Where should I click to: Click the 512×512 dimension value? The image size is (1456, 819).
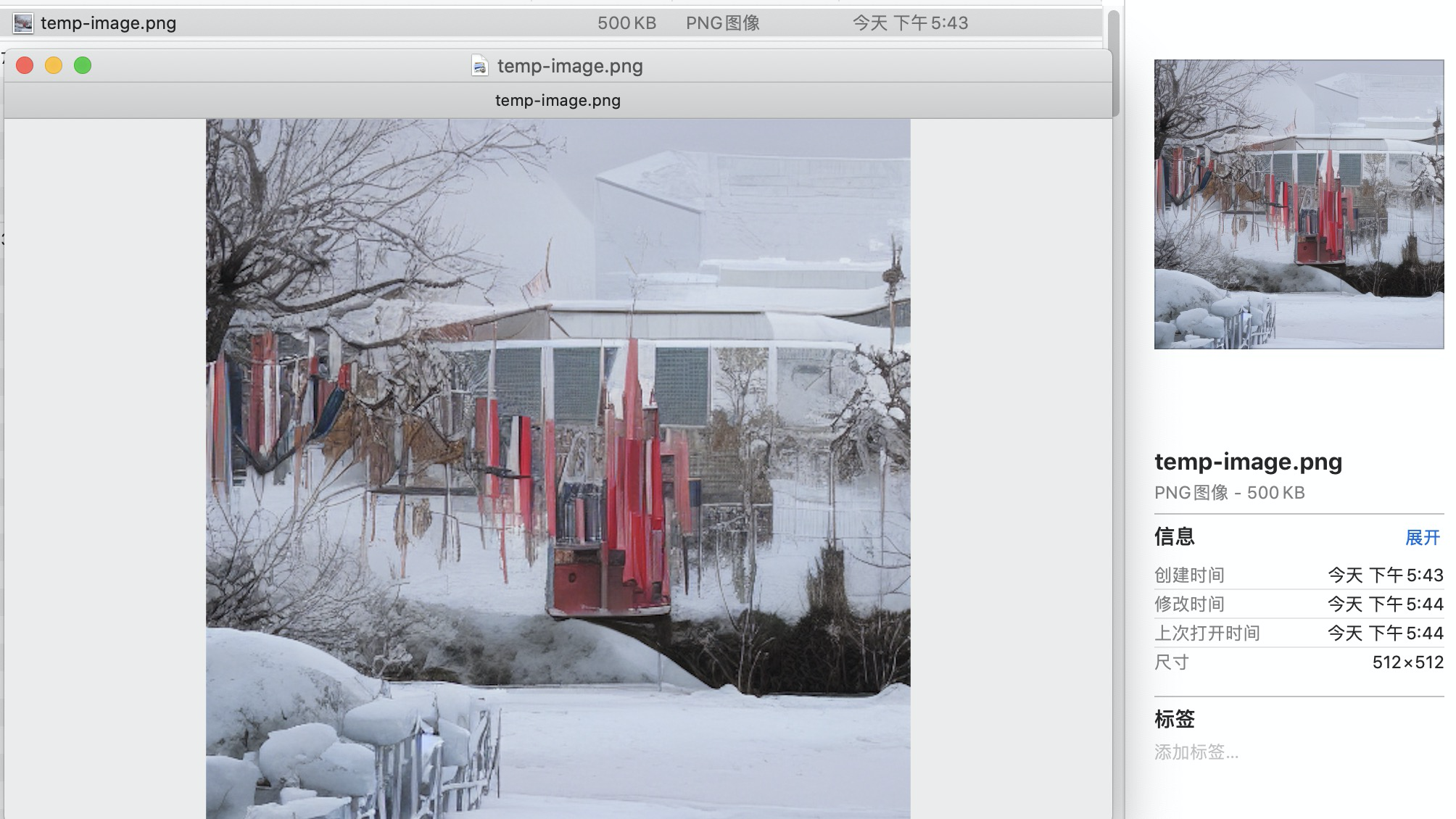pos(1407,662)
